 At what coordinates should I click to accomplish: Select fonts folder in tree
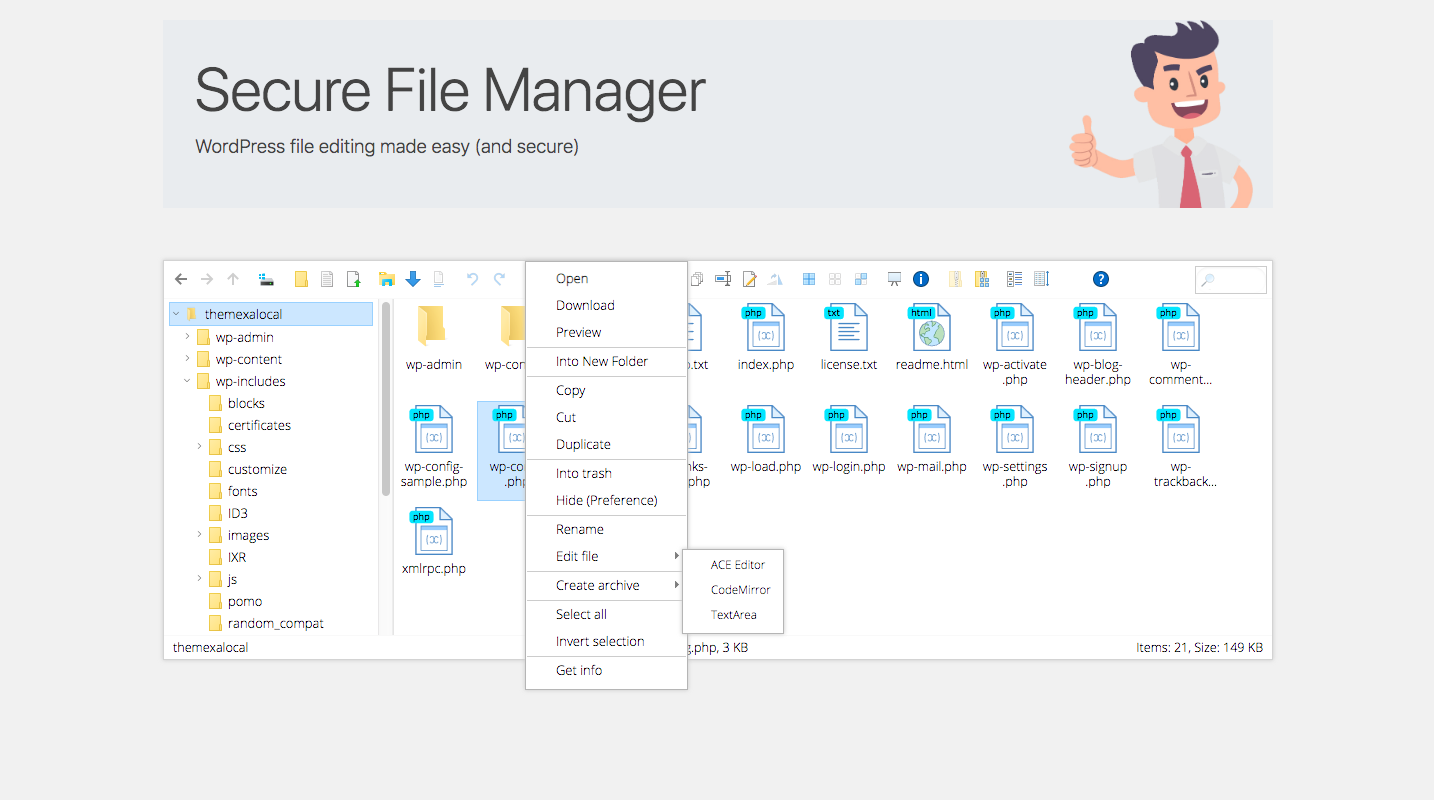point(242,491)
